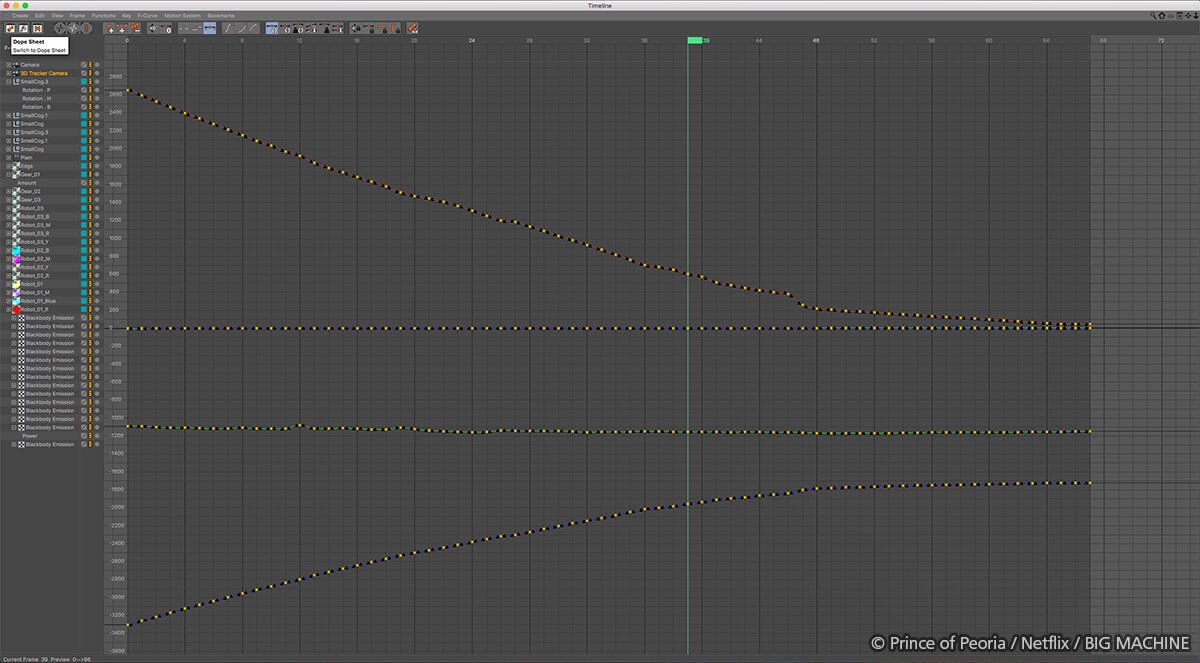Click the rightmost orange icon in the toolbar
The image size is (1200, 663).
[412, 28]
